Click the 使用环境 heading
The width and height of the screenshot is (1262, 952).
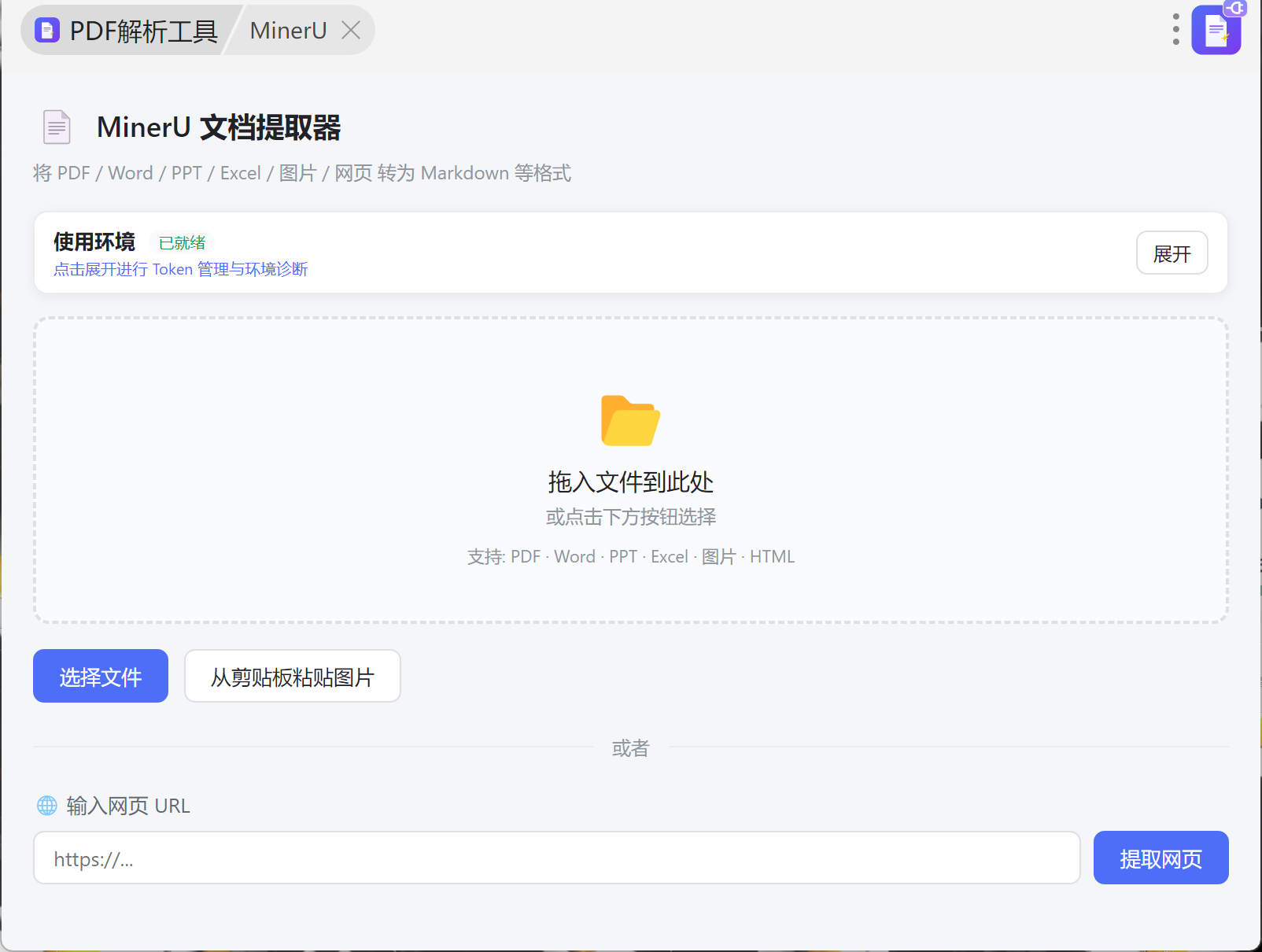coord(94,242)
